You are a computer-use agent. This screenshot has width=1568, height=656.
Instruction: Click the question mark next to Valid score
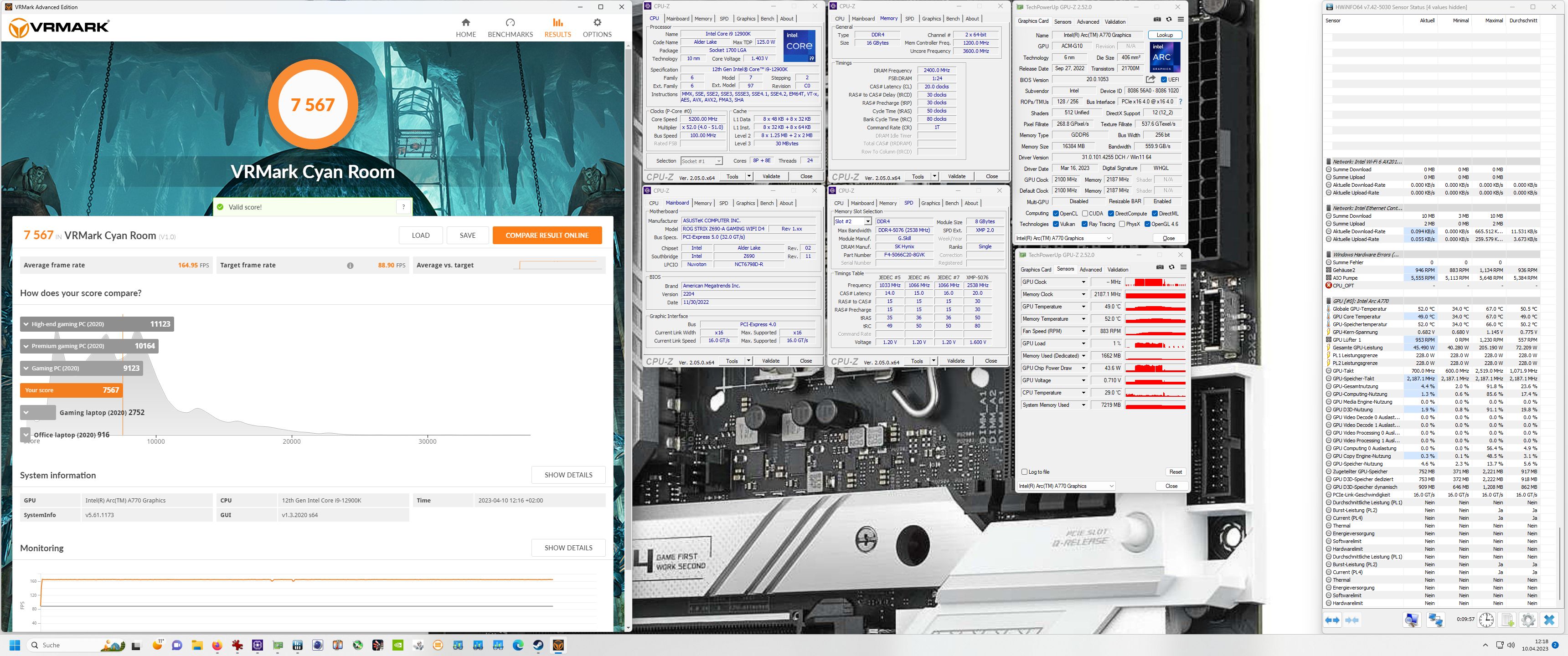pos(403,207)
